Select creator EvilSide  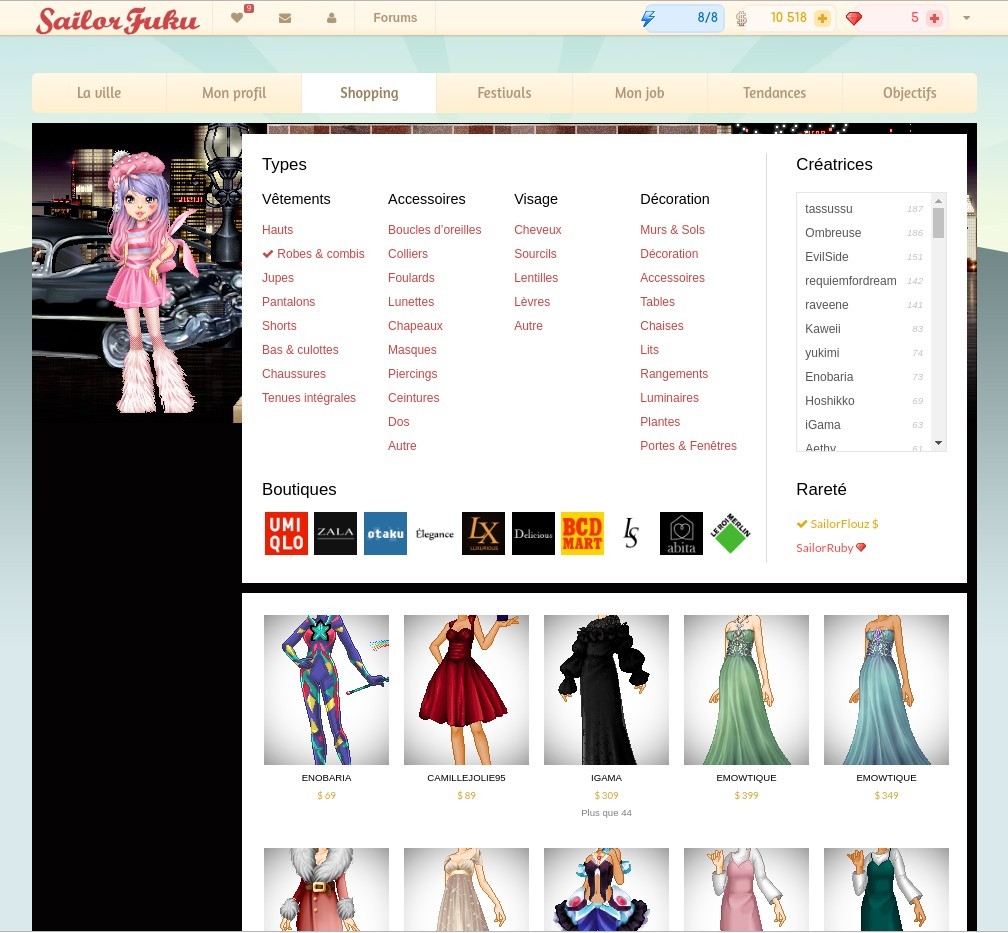pyautogui.click(x=864, y=257)
